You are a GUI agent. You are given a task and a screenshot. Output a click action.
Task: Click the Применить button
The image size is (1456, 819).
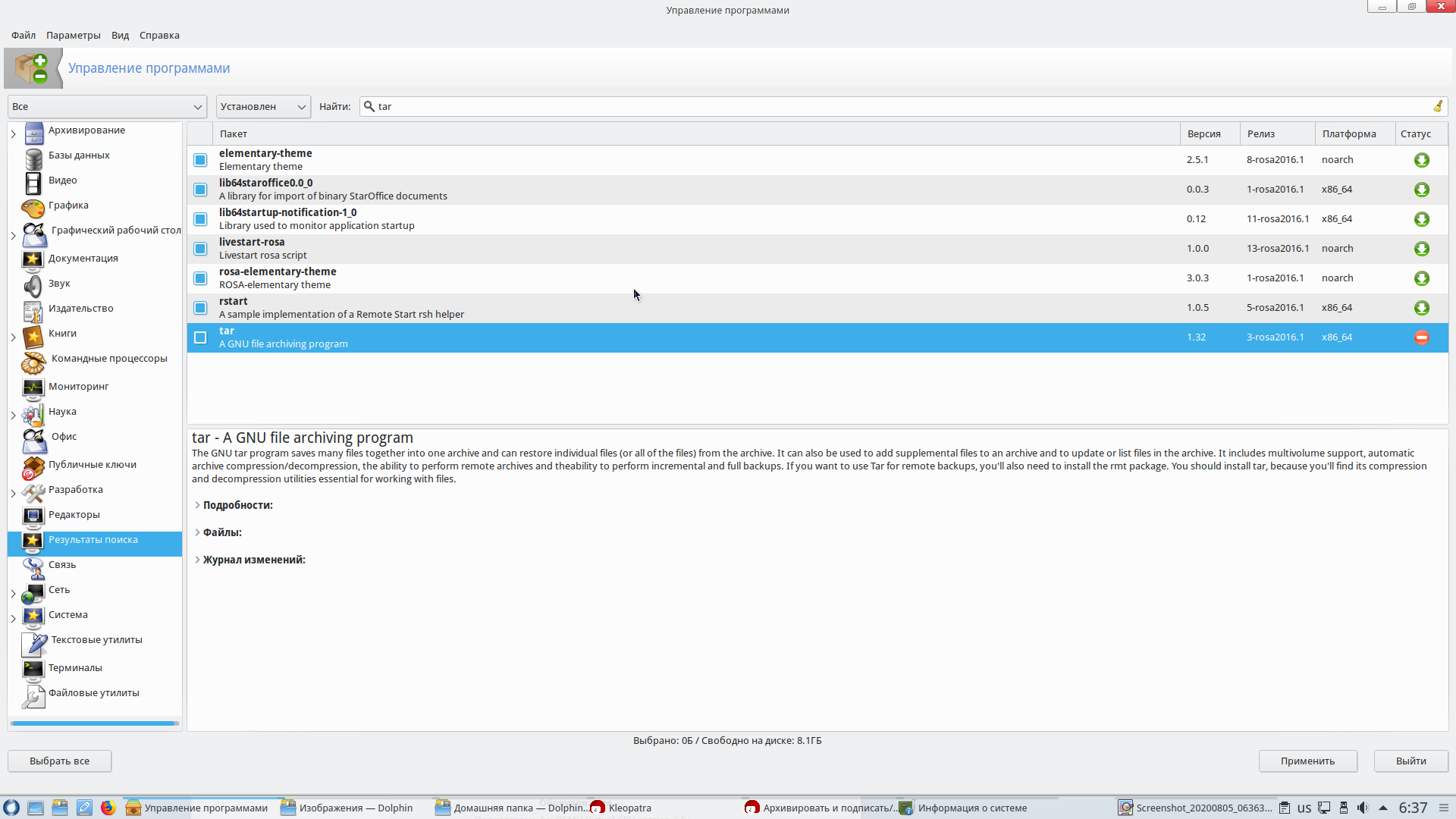[x=1307, y=761]
